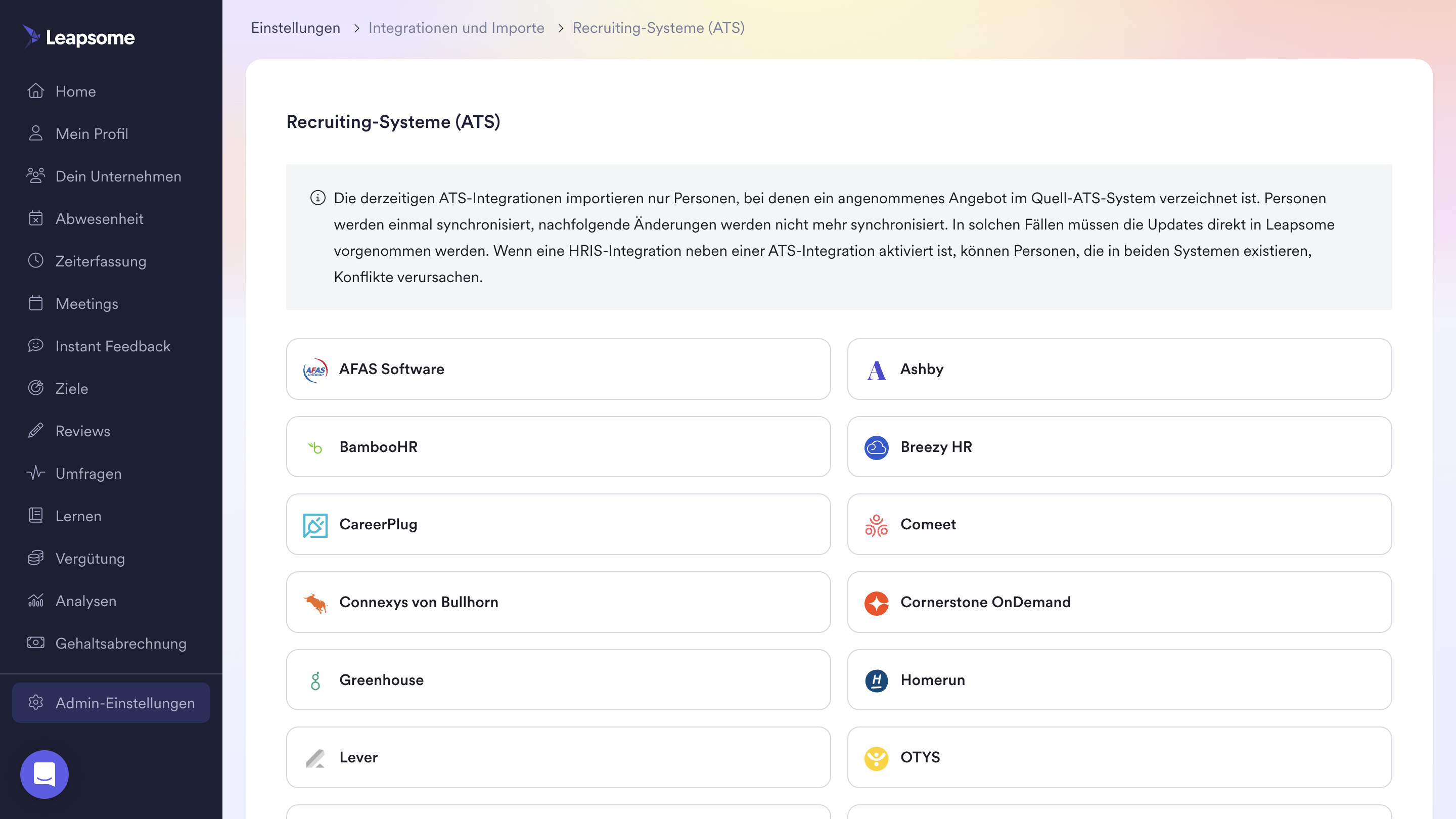Click the Ashby logo icon
This screenshot has height=819, width=1456.
coord(876,370)
